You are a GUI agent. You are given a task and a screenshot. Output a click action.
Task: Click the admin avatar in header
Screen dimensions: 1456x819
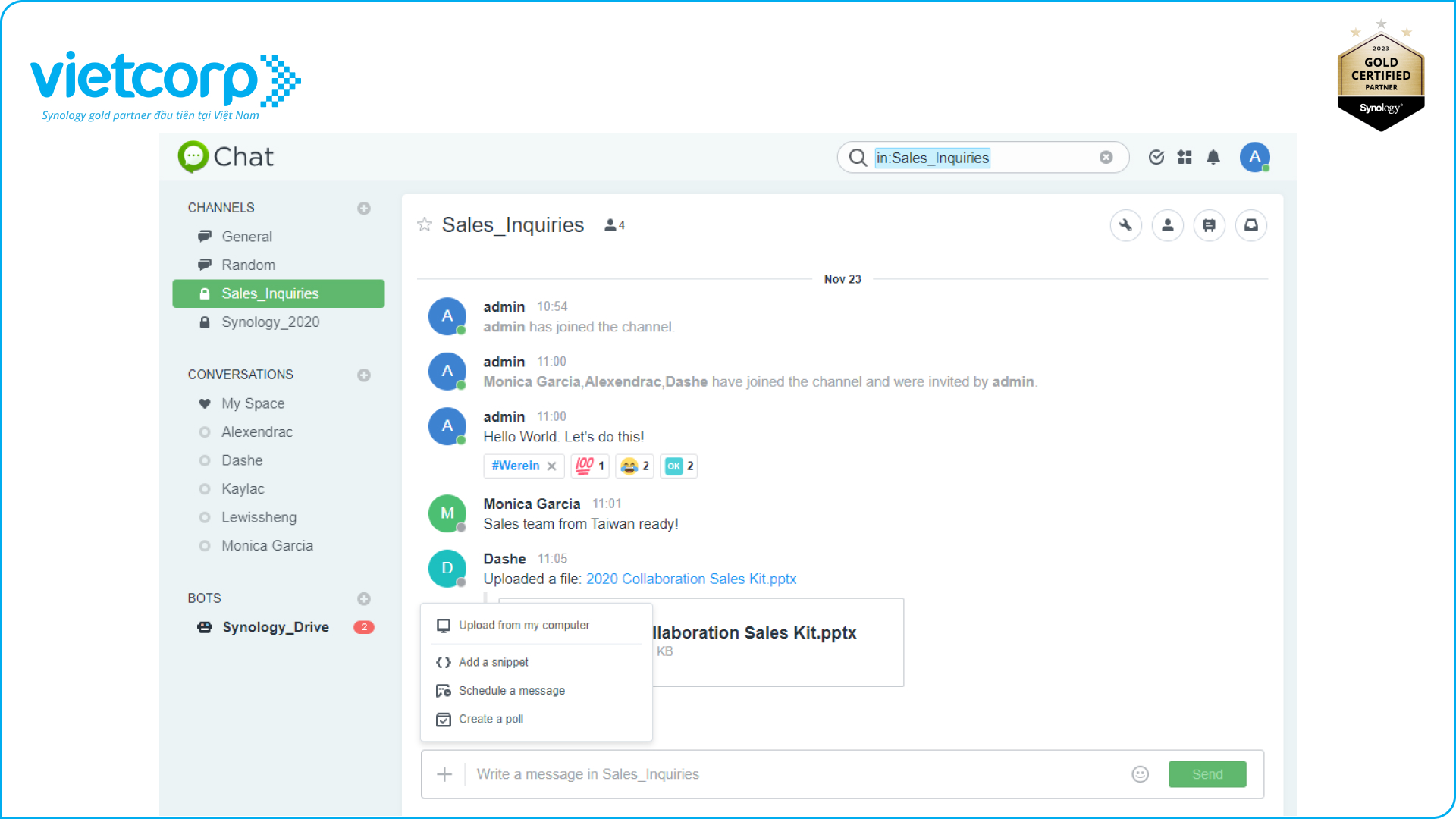click(x=1254, y=157)
